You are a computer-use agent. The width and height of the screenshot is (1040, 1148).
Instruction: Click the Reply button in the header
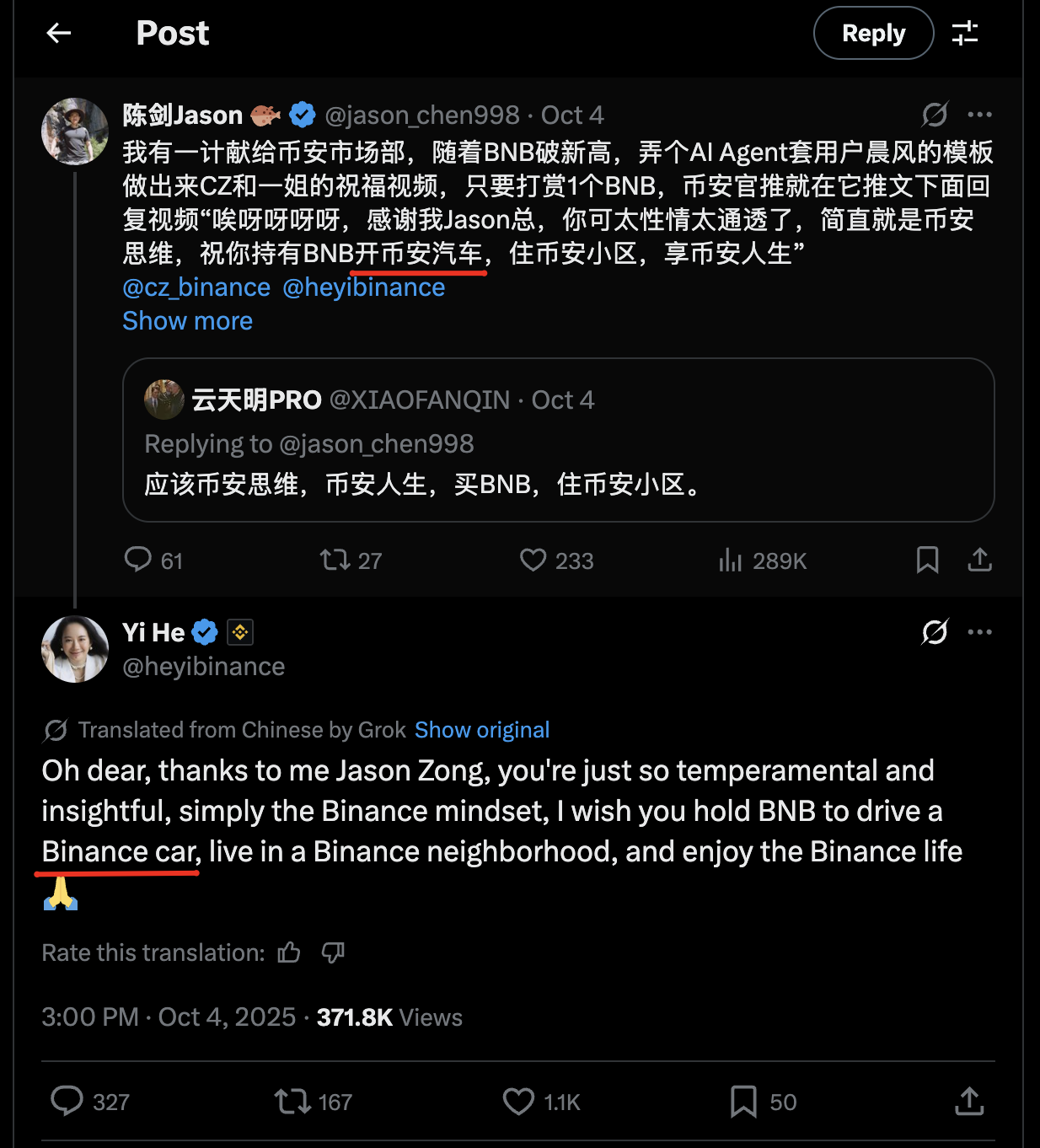pyautogui.click(x=873, y=33)
